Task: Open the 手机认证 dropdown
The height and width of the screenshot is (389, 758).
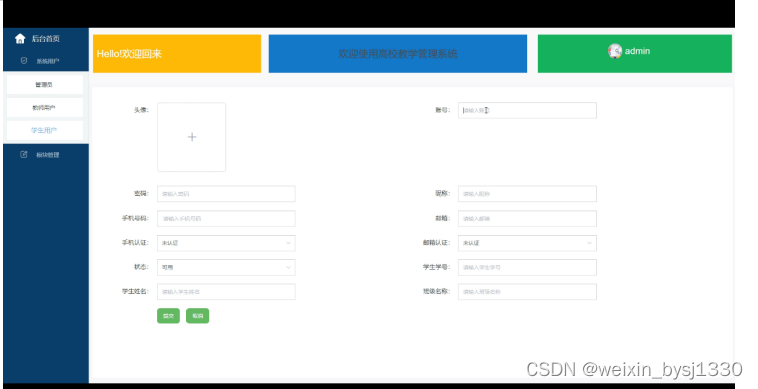Action: pyautogui.click(x=226, y=243)
